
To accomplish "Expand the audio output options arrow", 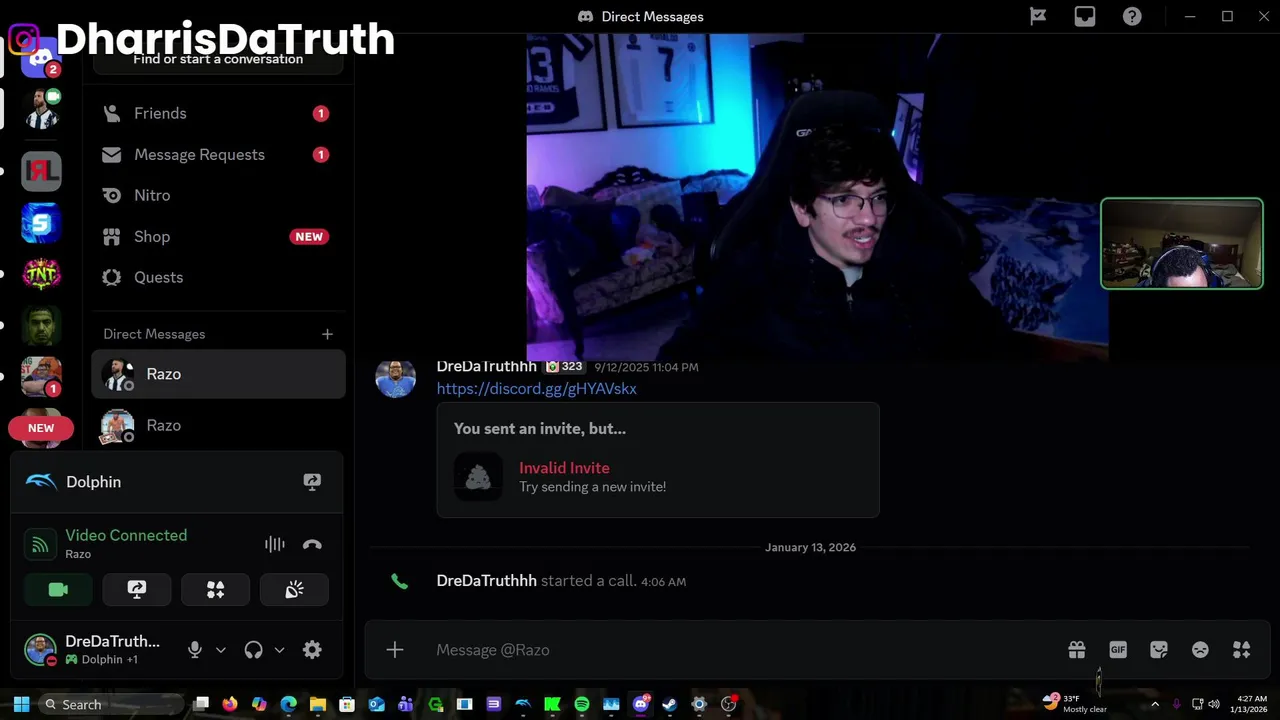I will click(x=279, y=650).
